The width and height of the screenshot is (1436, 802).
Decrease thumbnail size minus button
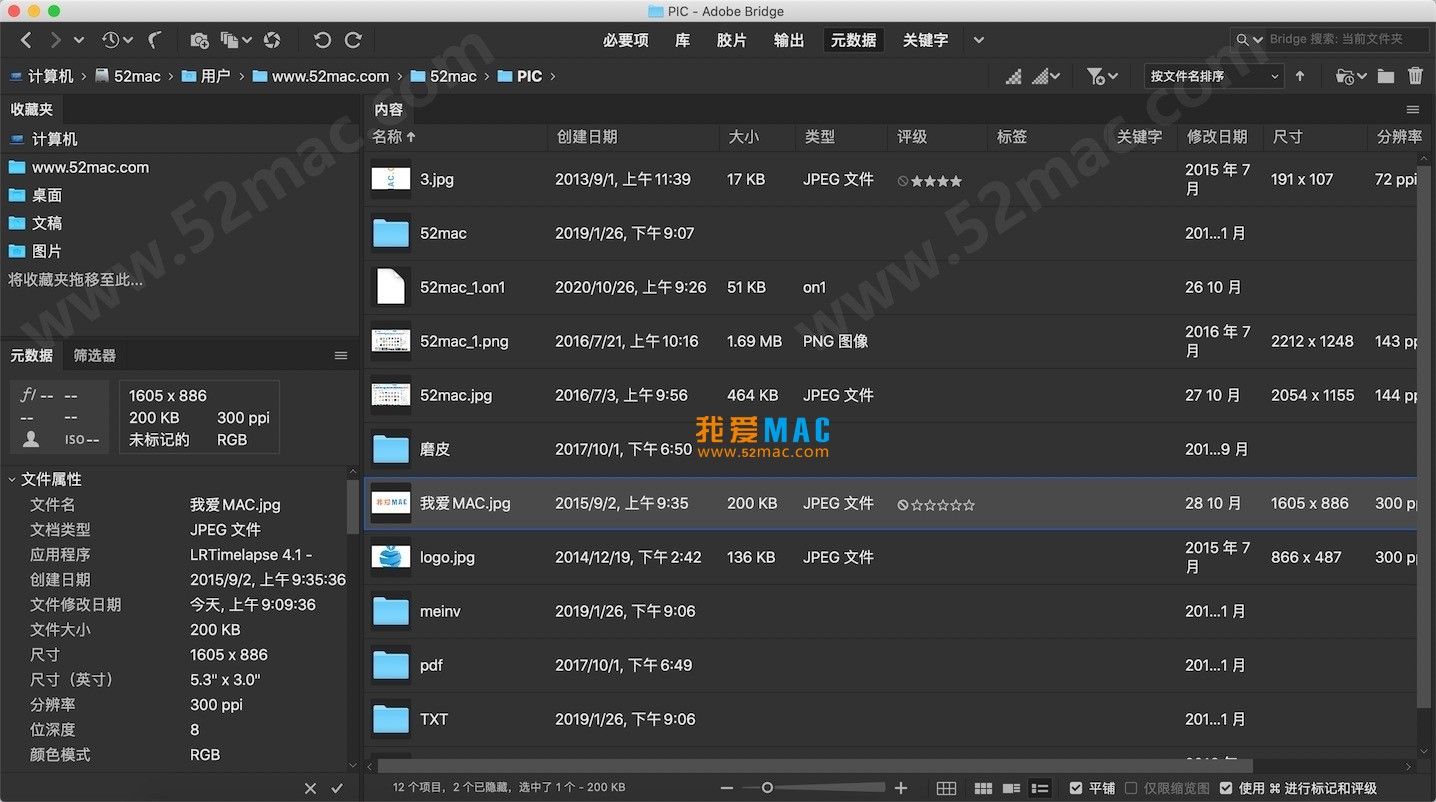coord(727,788)
